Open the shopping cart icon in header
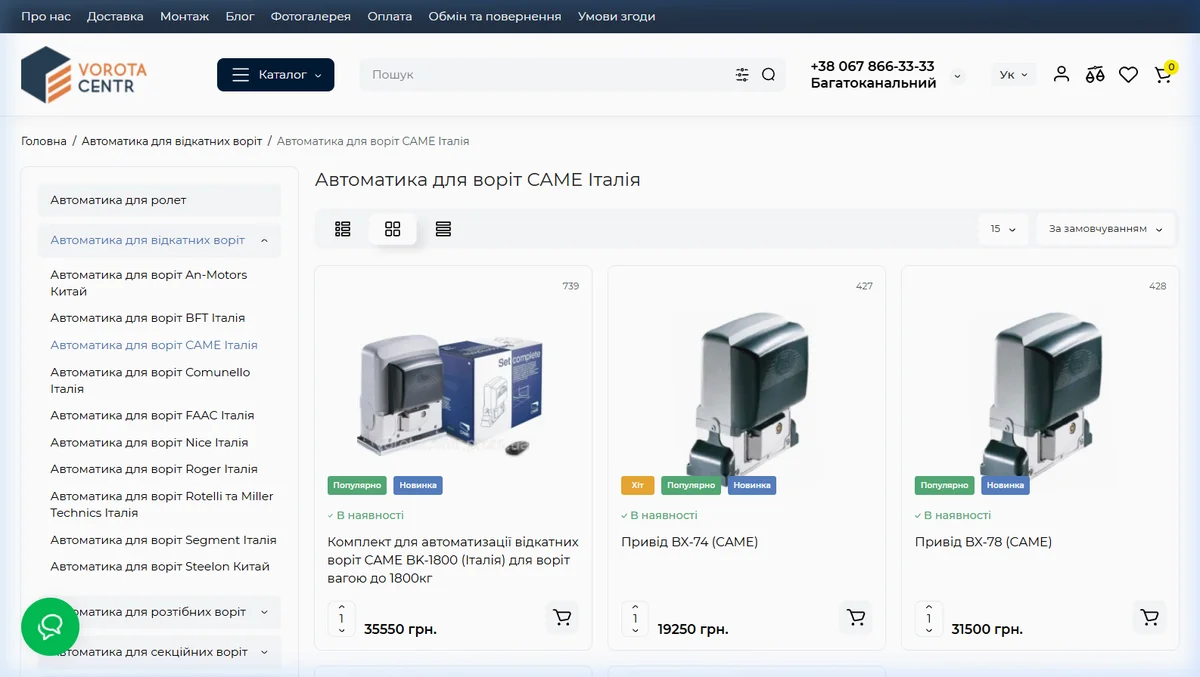Screen dimensions: 1200x677 pyautogui.click(x=1163, y=74)
